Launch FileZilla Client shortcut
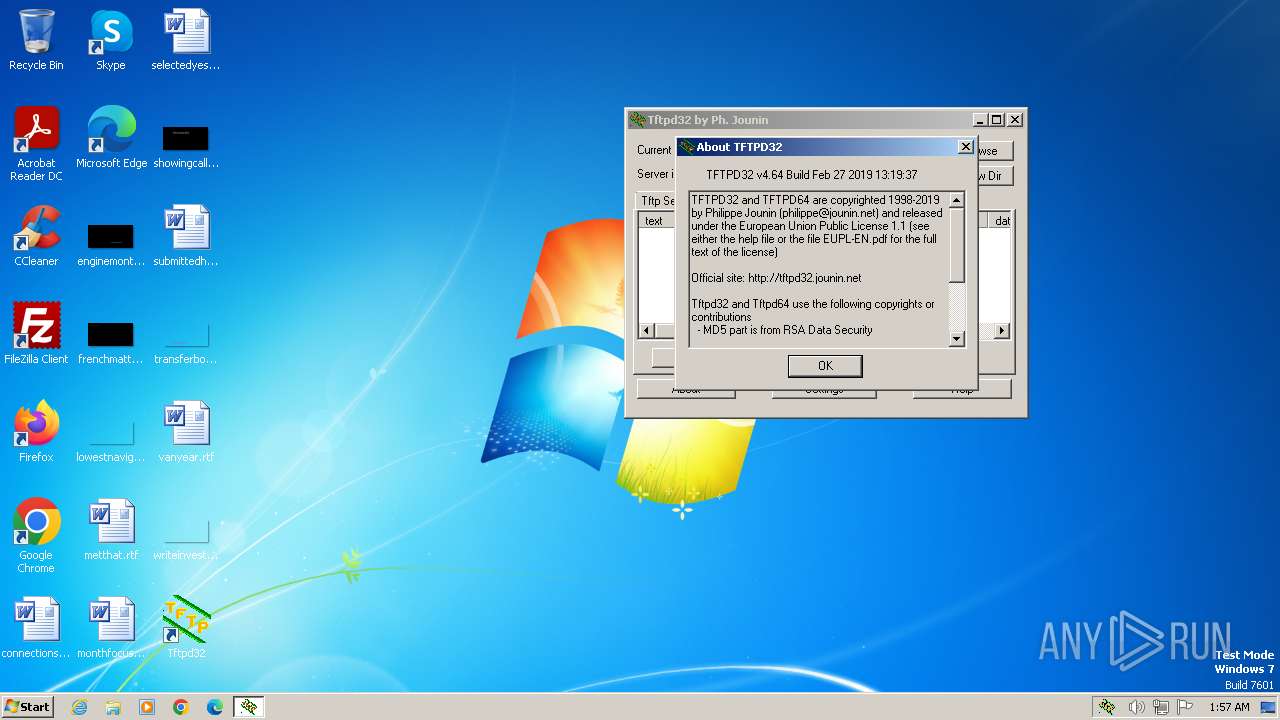Screen dimensions: 1280x720 coord(36,334)
